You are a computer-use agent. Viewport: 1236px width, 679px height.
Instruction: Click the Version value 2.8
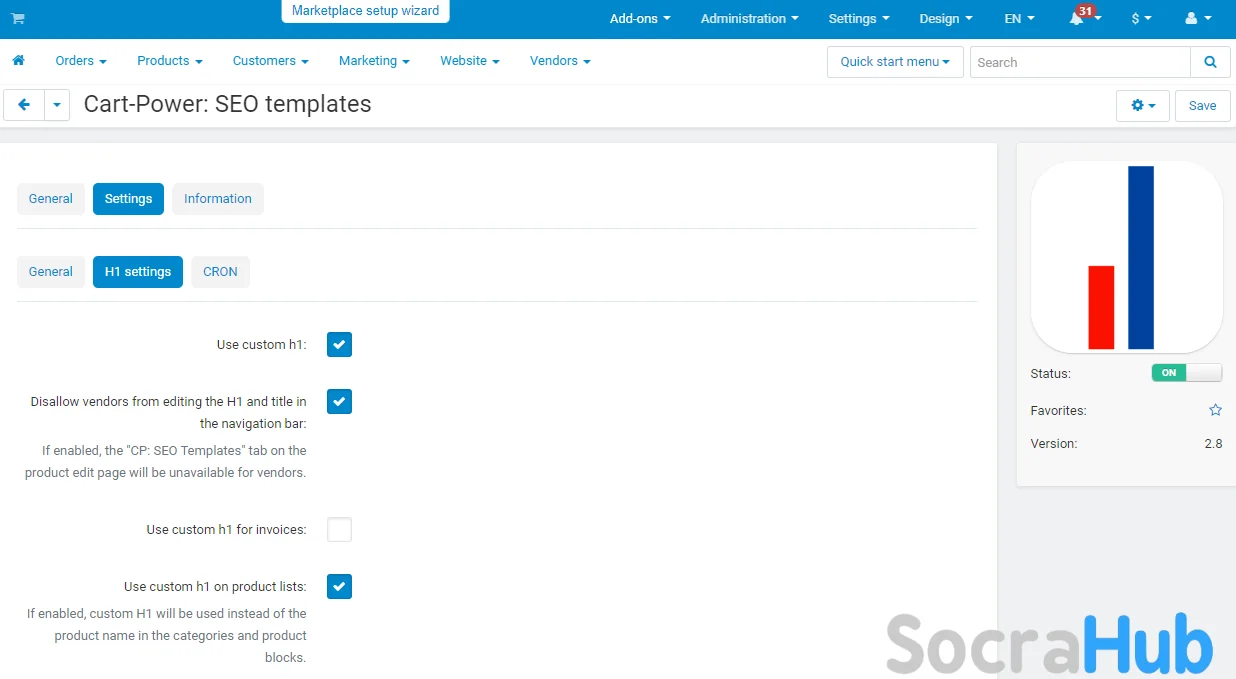point(1213,444)
